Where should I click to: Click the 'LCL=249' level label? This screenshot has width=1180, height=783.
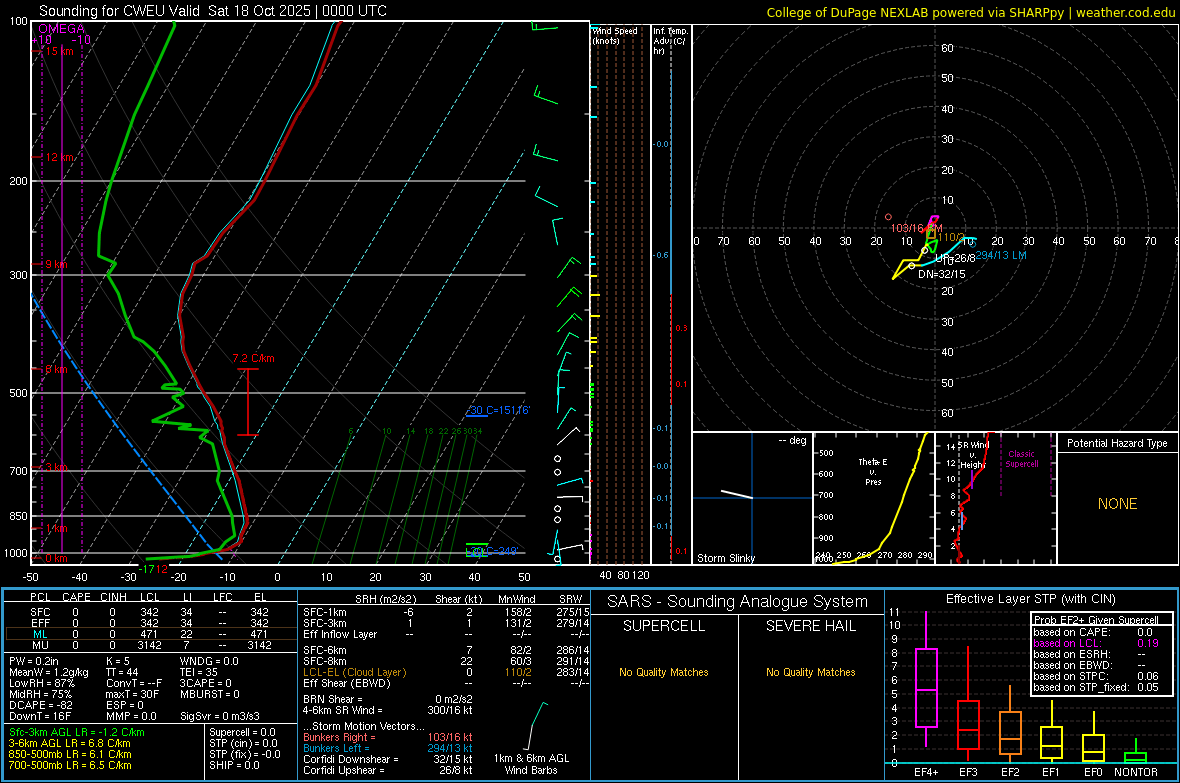tap(491, 552)
